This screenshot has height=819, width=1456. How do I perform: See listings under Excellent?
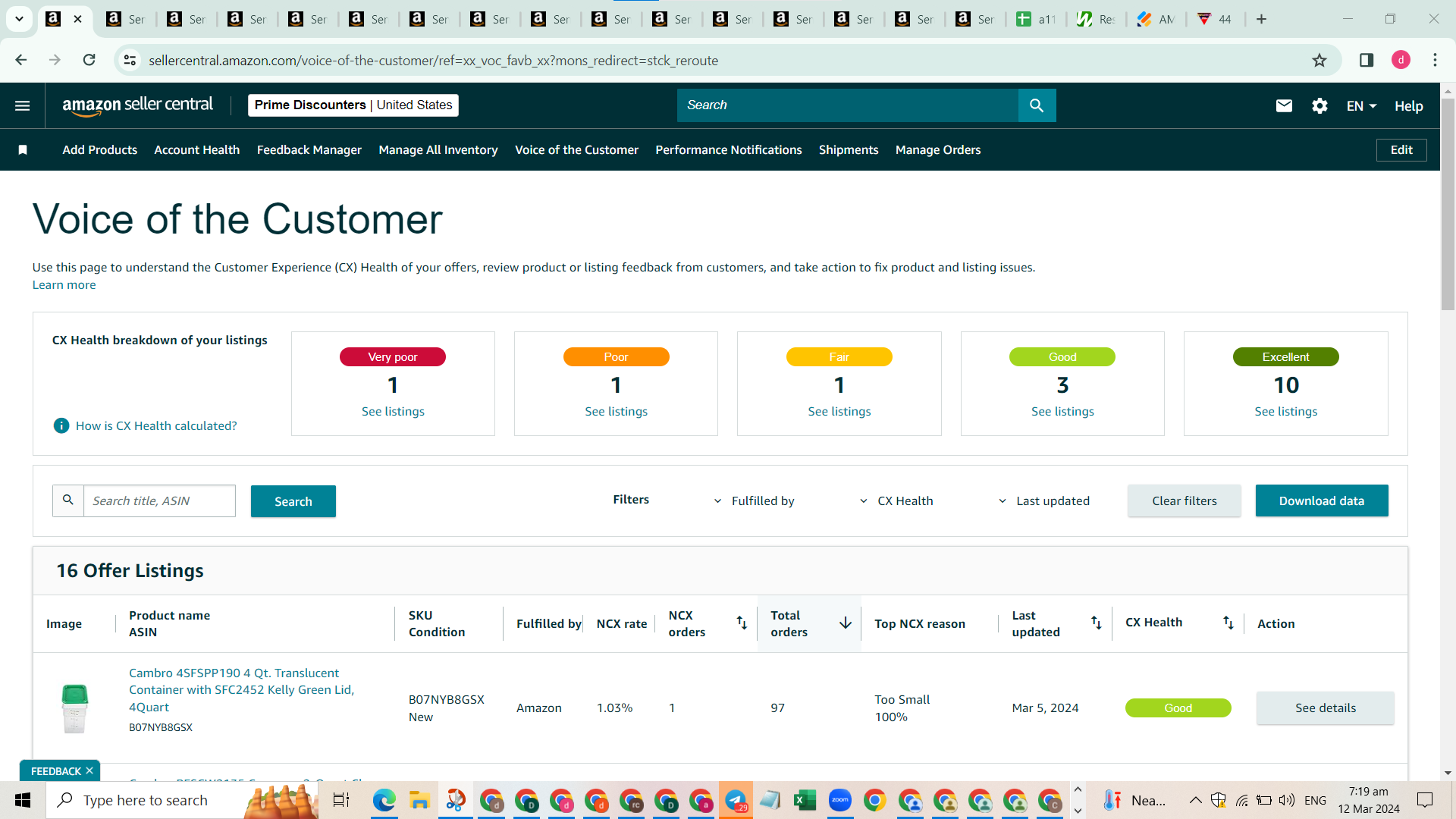1286,412
